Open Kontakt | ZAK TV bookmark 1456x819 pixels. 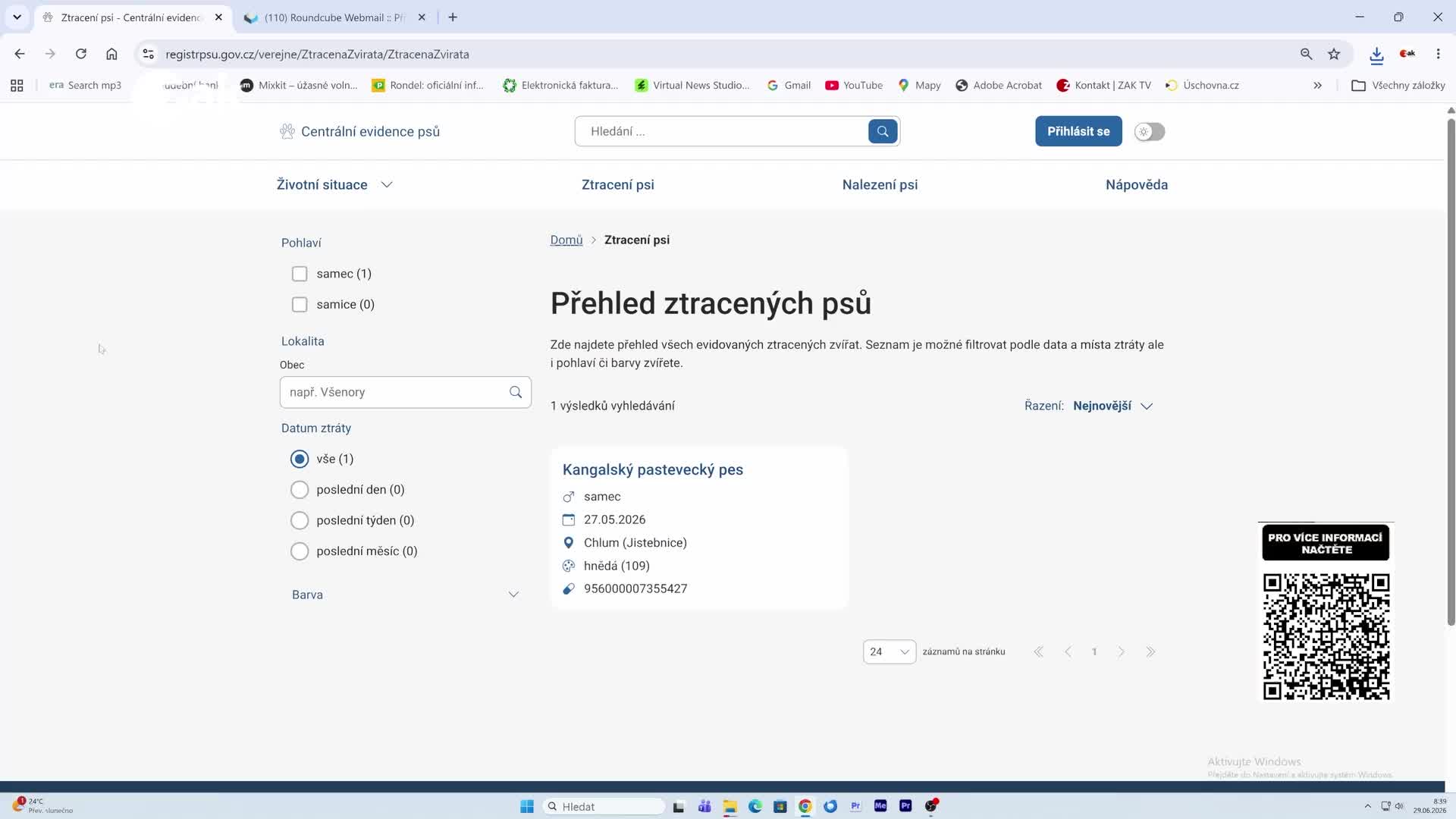[x=1103, y=86]
